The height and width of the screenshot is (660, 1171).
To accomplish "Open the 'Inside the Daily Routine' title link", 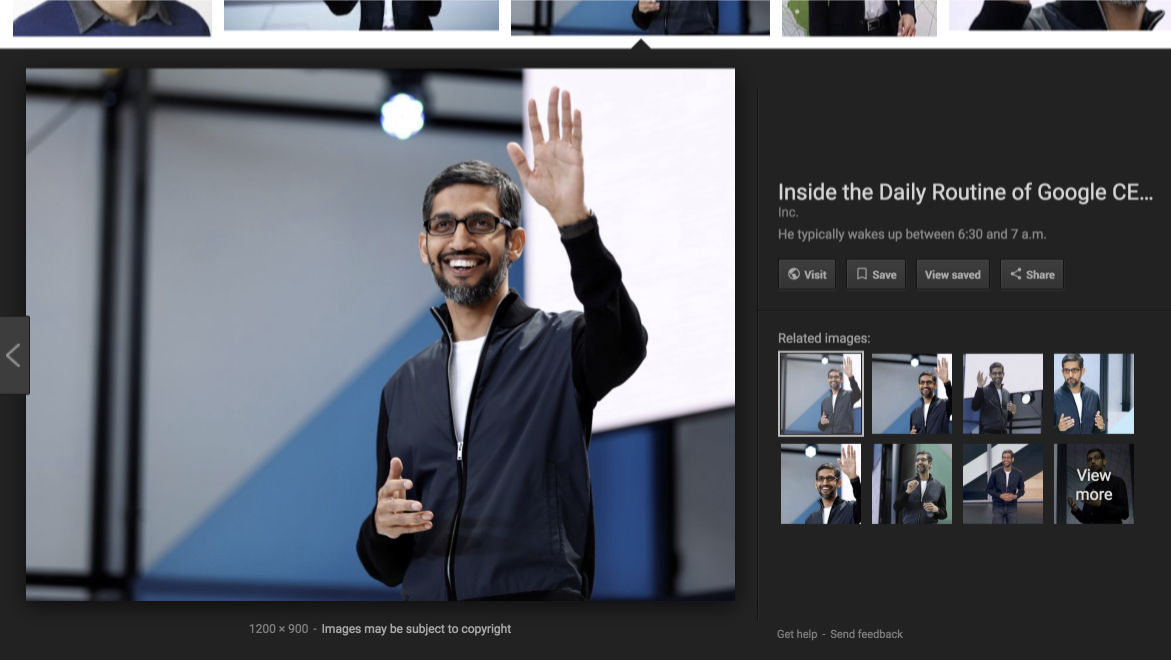I will 965,192.
